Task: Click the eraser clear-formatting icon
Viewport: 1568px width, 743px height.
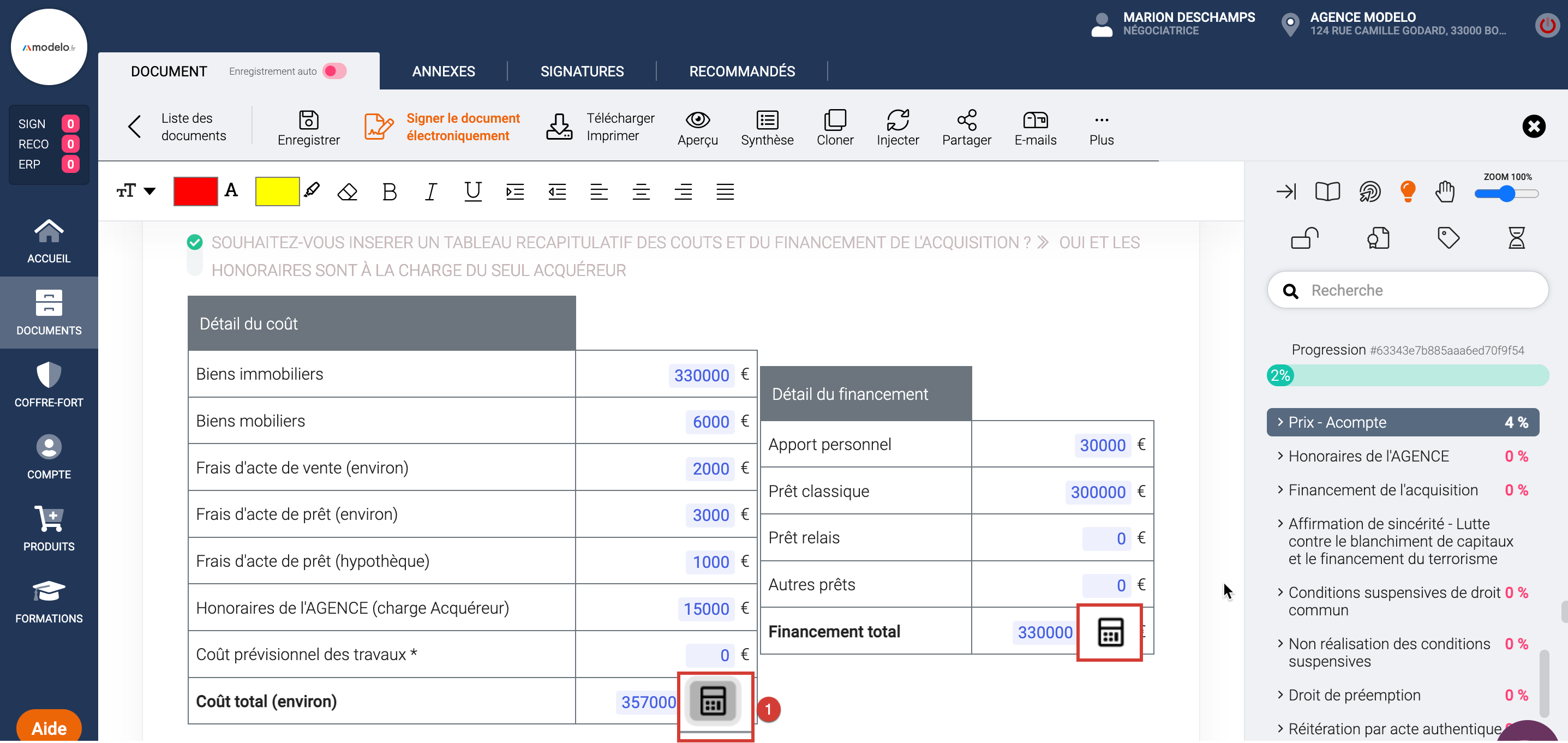Action: point(347,191)
